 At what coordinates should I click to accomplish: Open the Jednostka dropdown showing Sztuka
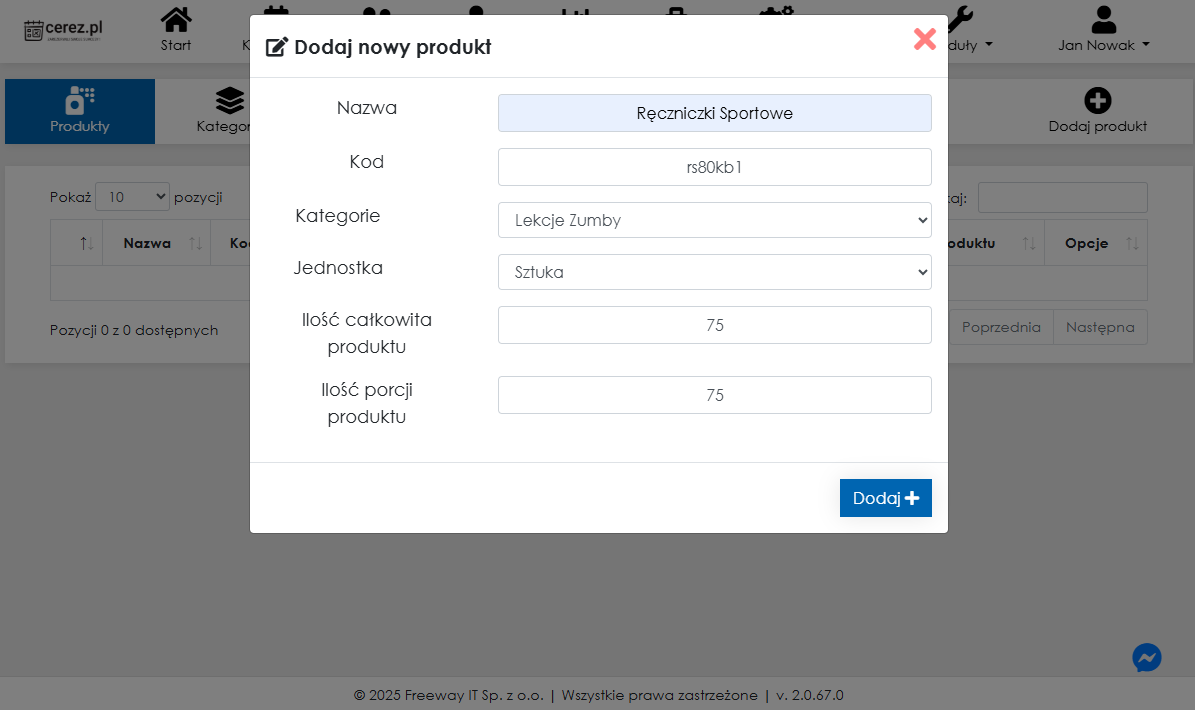tap(714, 271)
